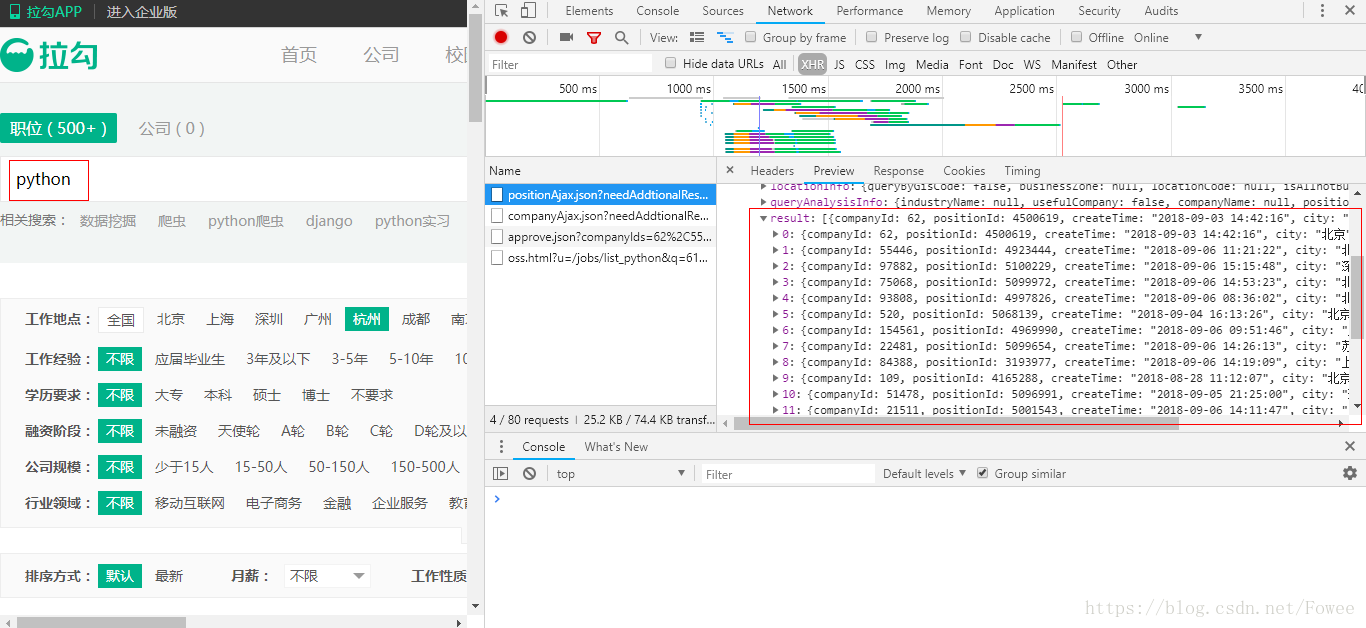Image resolution: width=1366 pixels, height=628 pixels.
Task: Select the positionAjax.json request row
Action: pyautogui.click(x=601, y=194)
